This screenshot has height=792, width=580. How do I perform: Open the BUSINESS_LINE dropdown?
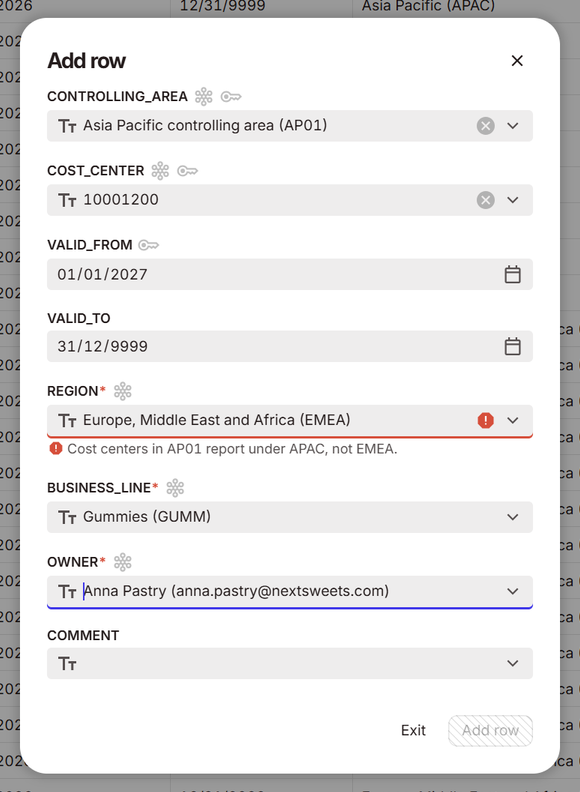tap(513, 517)
